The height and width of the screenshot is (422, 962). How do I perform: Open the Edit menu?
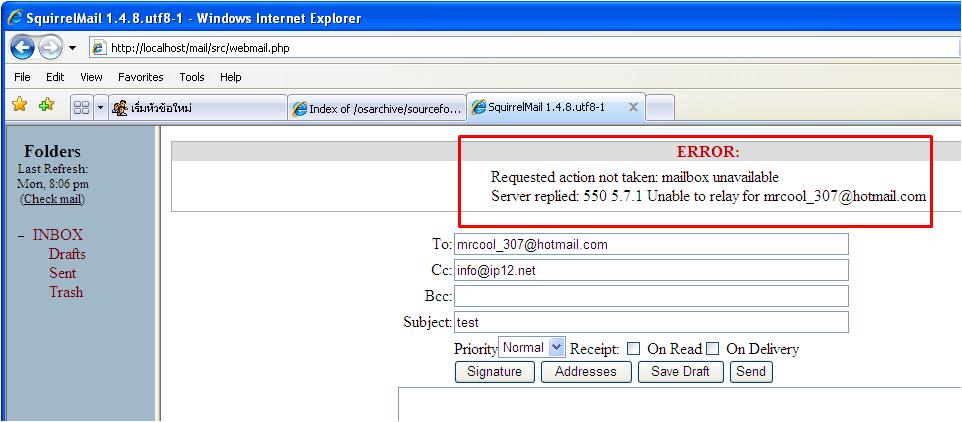55,77
